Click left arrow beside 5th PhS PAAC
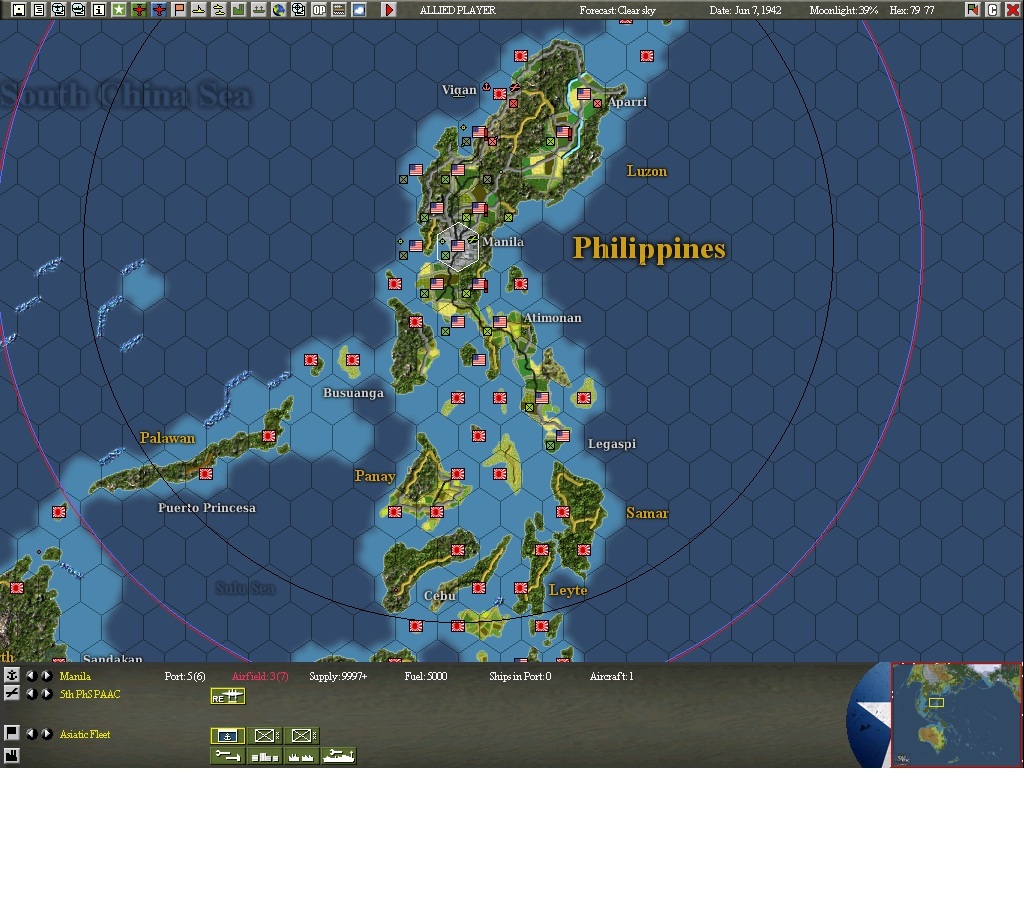 pos(30,693)
